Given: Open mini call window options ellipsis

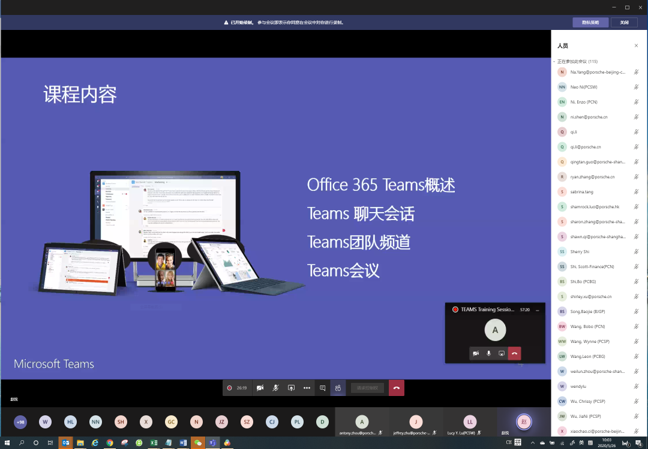Looking at the screenshot, I should coord(537,310).
